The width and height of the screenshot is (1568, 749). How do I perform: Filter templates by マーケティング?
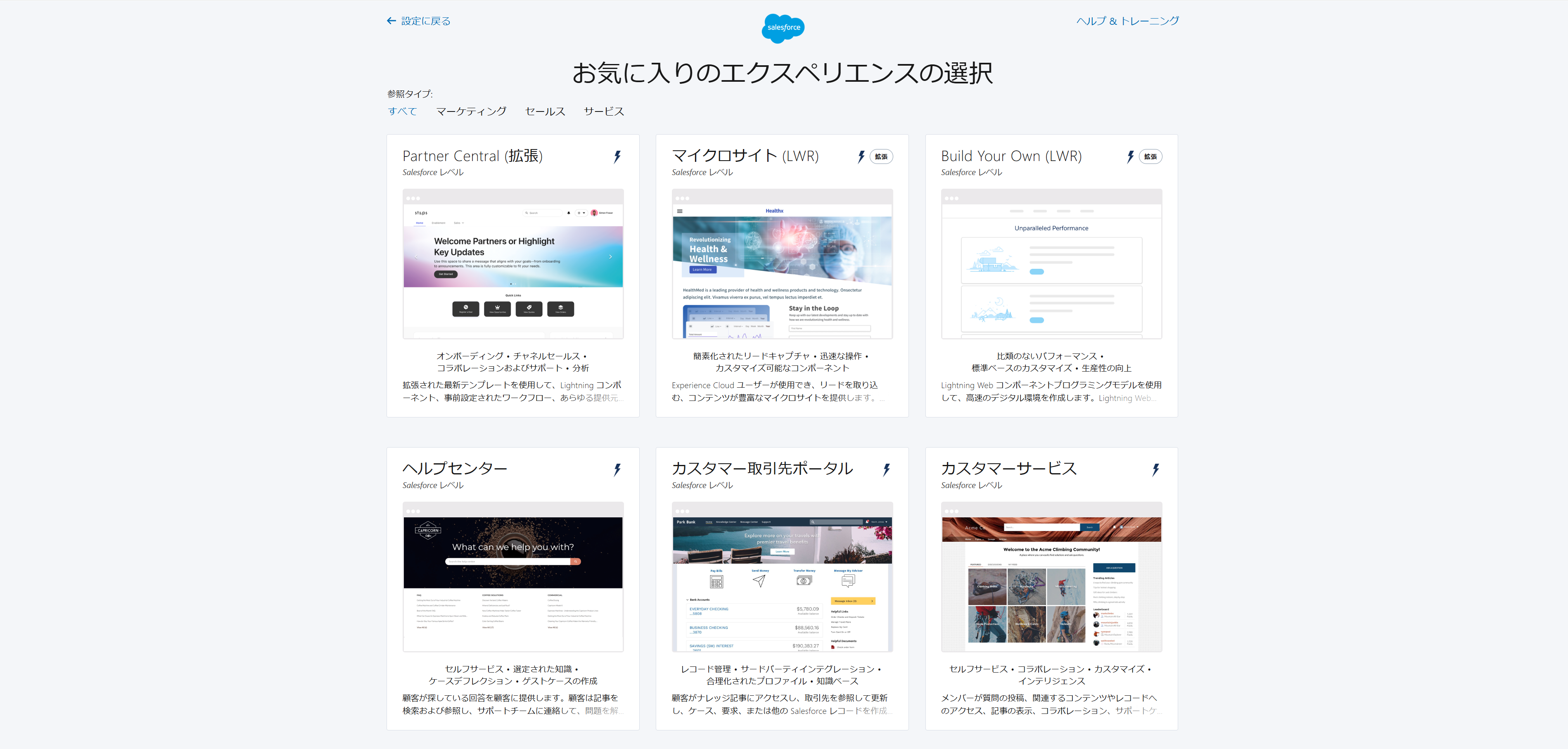click(x=471, y=111)
